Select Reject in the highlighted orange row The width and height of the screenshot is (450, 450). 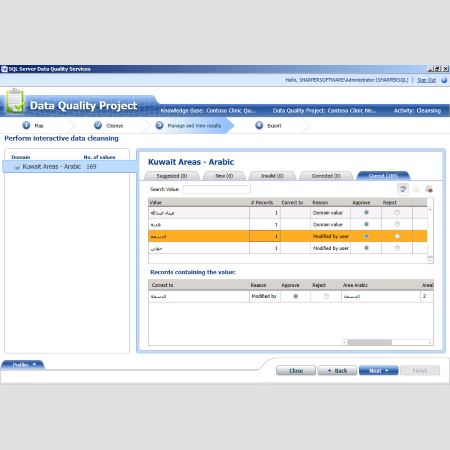click(x=397, y=236)
